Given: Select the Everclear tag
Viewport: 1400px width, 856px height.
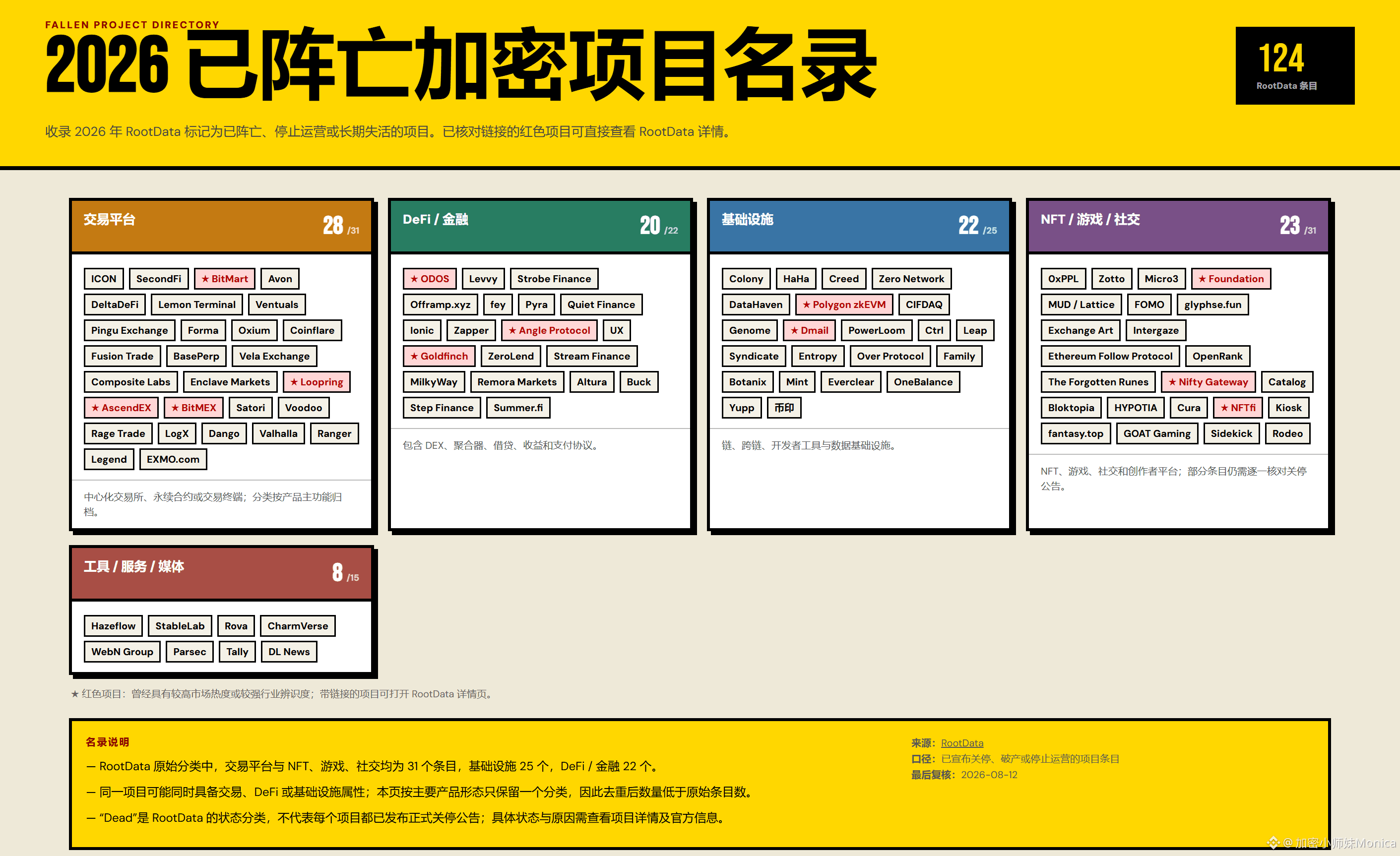Looking at the screenshot, I should [x=851, y=382].
